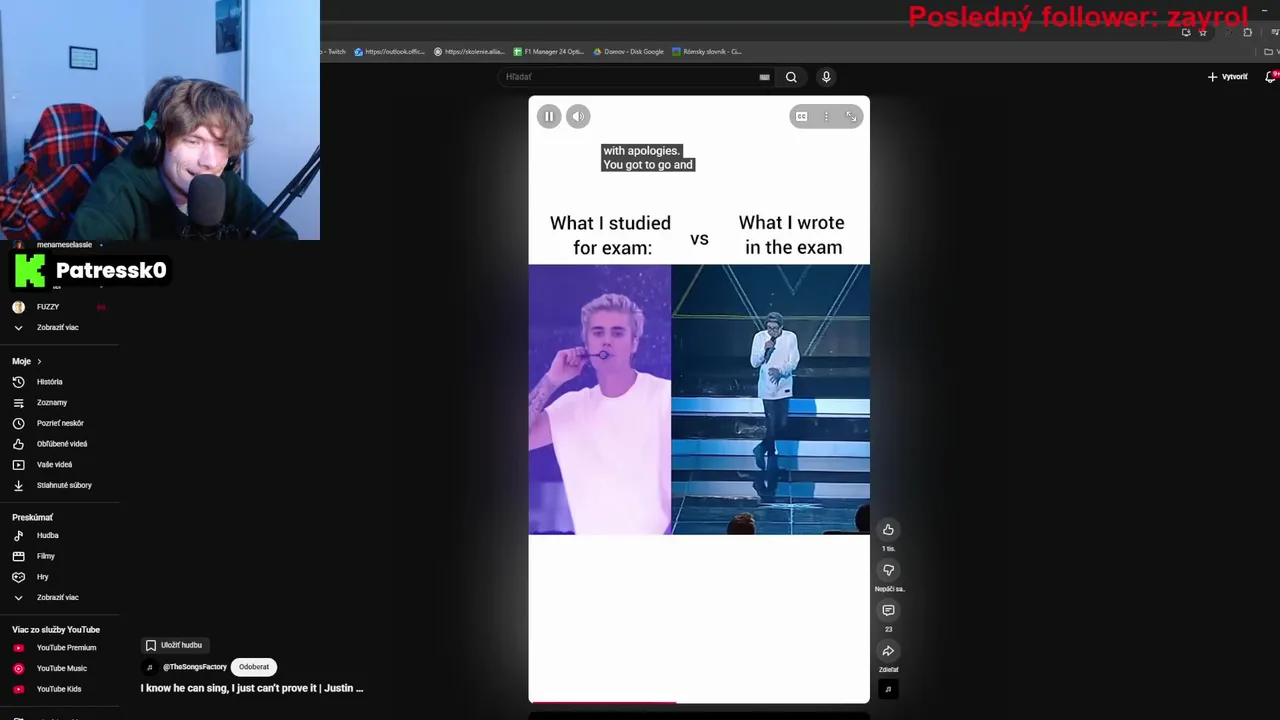Click TheSongsFactory channel avatar
Image resolution: width=1280 pixels, height=720 pixels.
click(x=150, y=667)
